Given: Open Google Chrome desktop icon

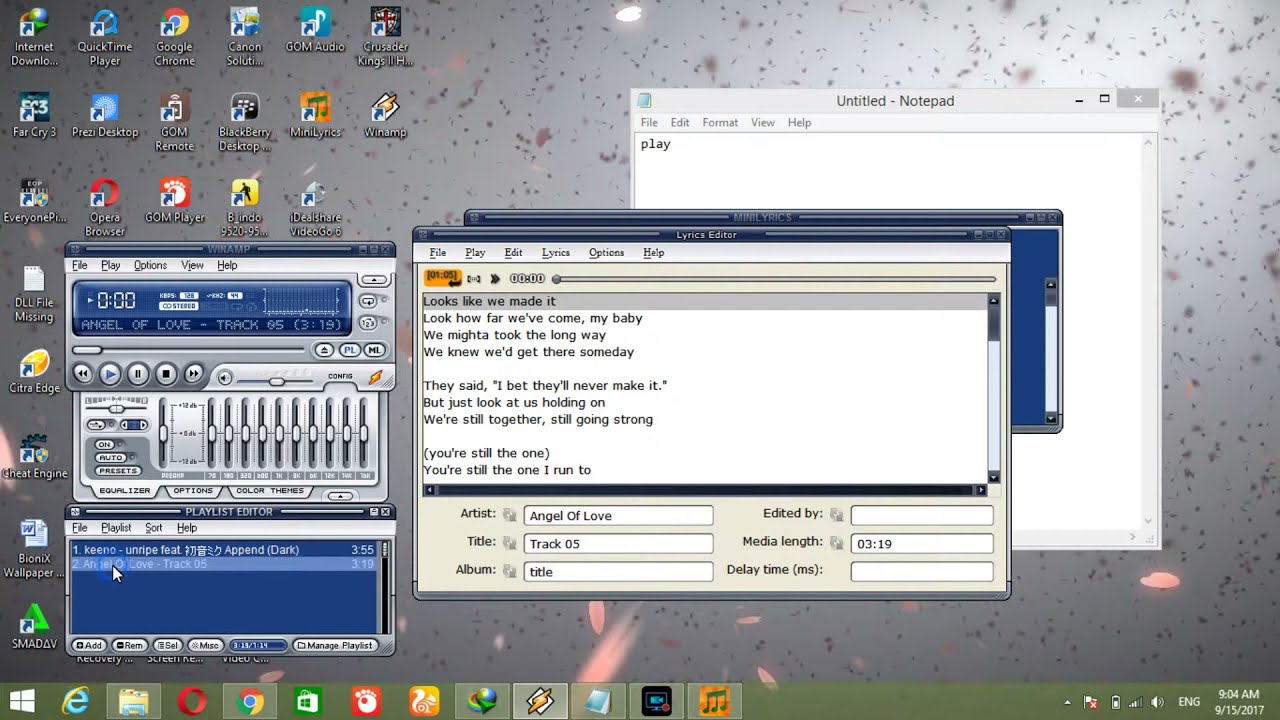Looking at the screenshot, I should [174, 38].
